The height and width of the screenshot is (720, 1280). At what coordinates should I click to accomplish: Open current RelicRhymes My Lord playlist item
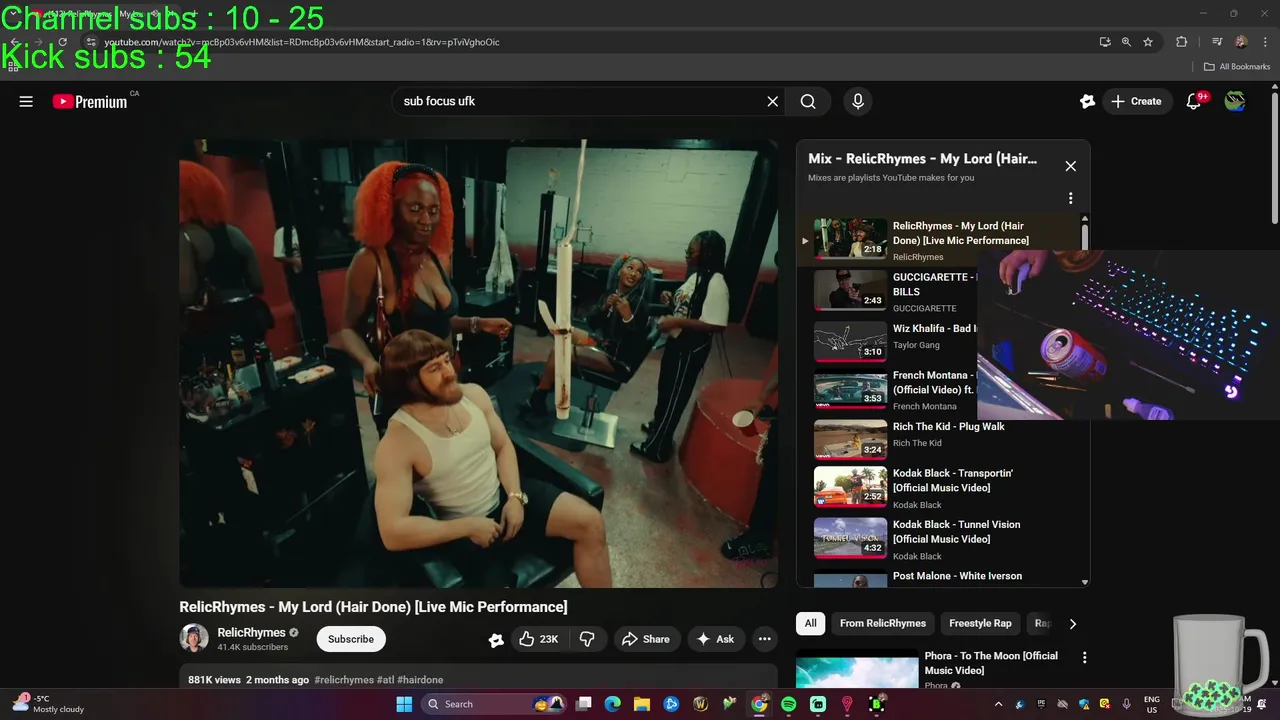click(940, 241)
